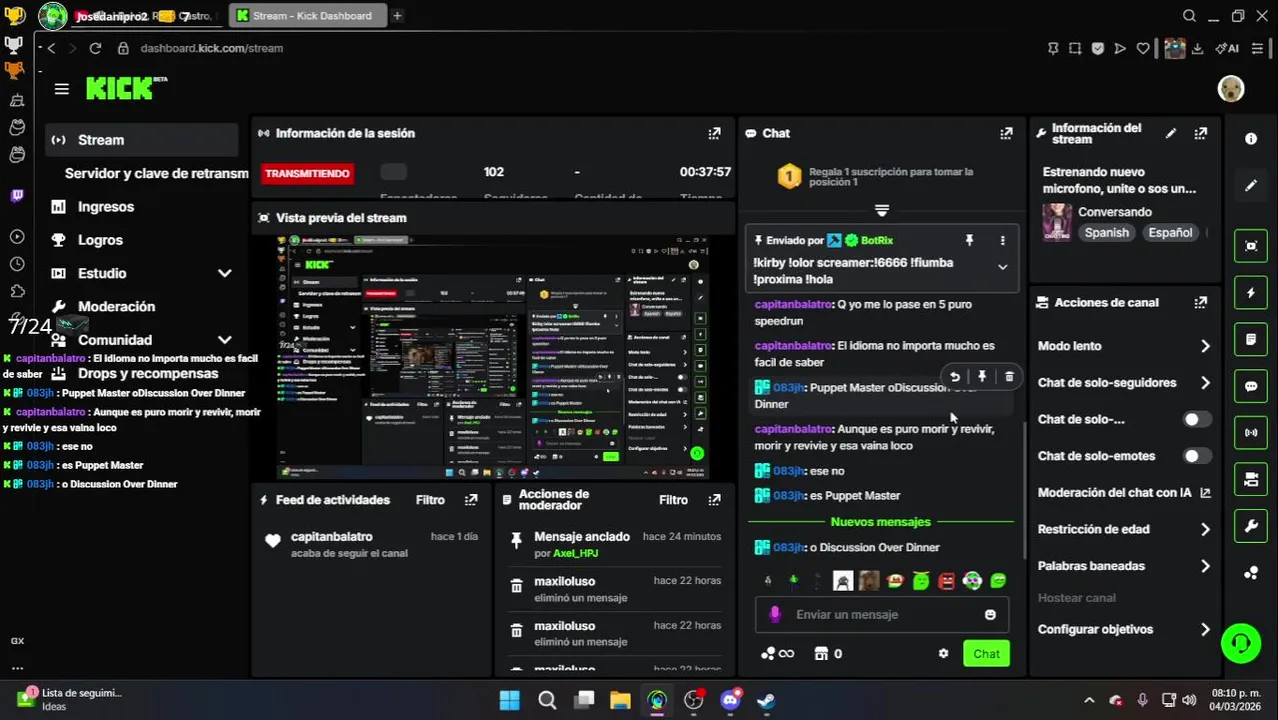Screen dimensions: 1278x720
Task: Open chat settings gear icon
Action: click(943, 654)
